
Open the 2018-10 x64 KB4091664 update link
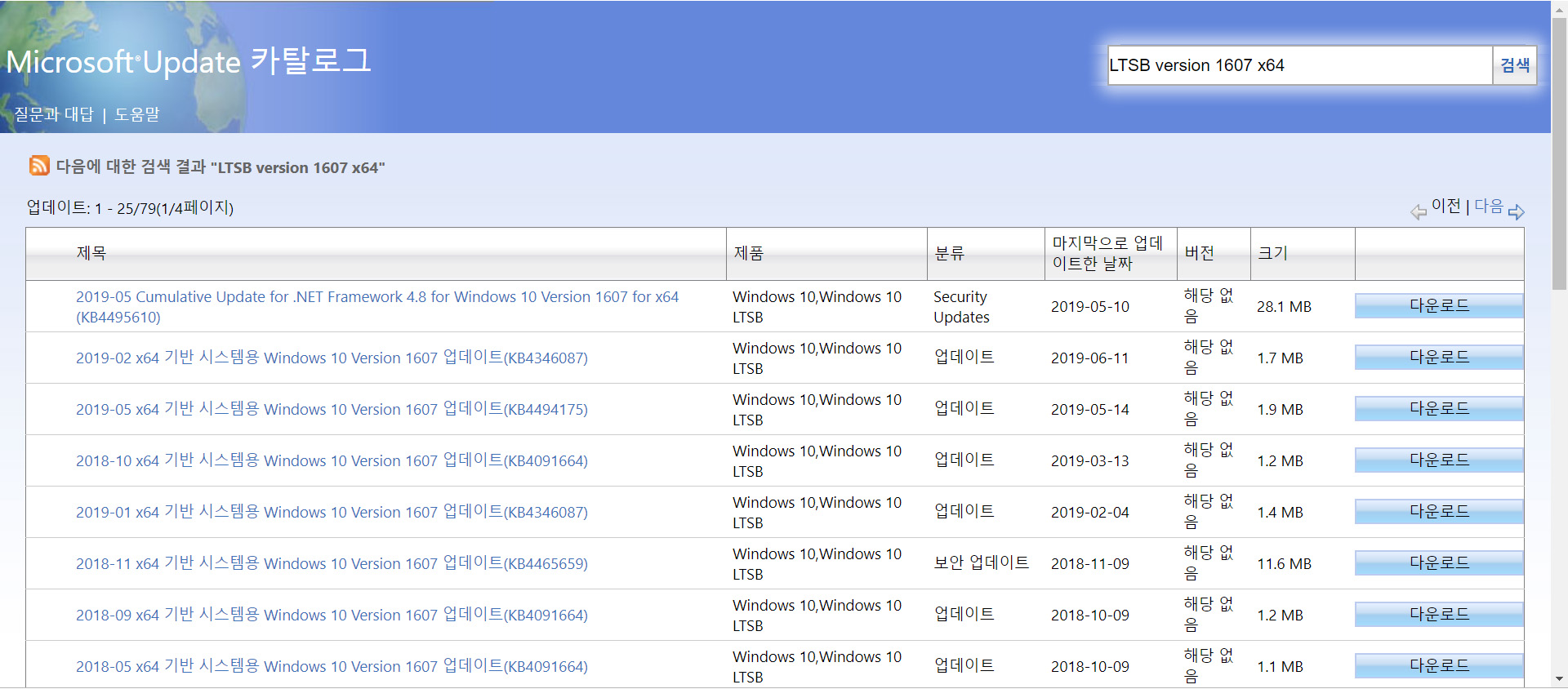coord(332,460)
